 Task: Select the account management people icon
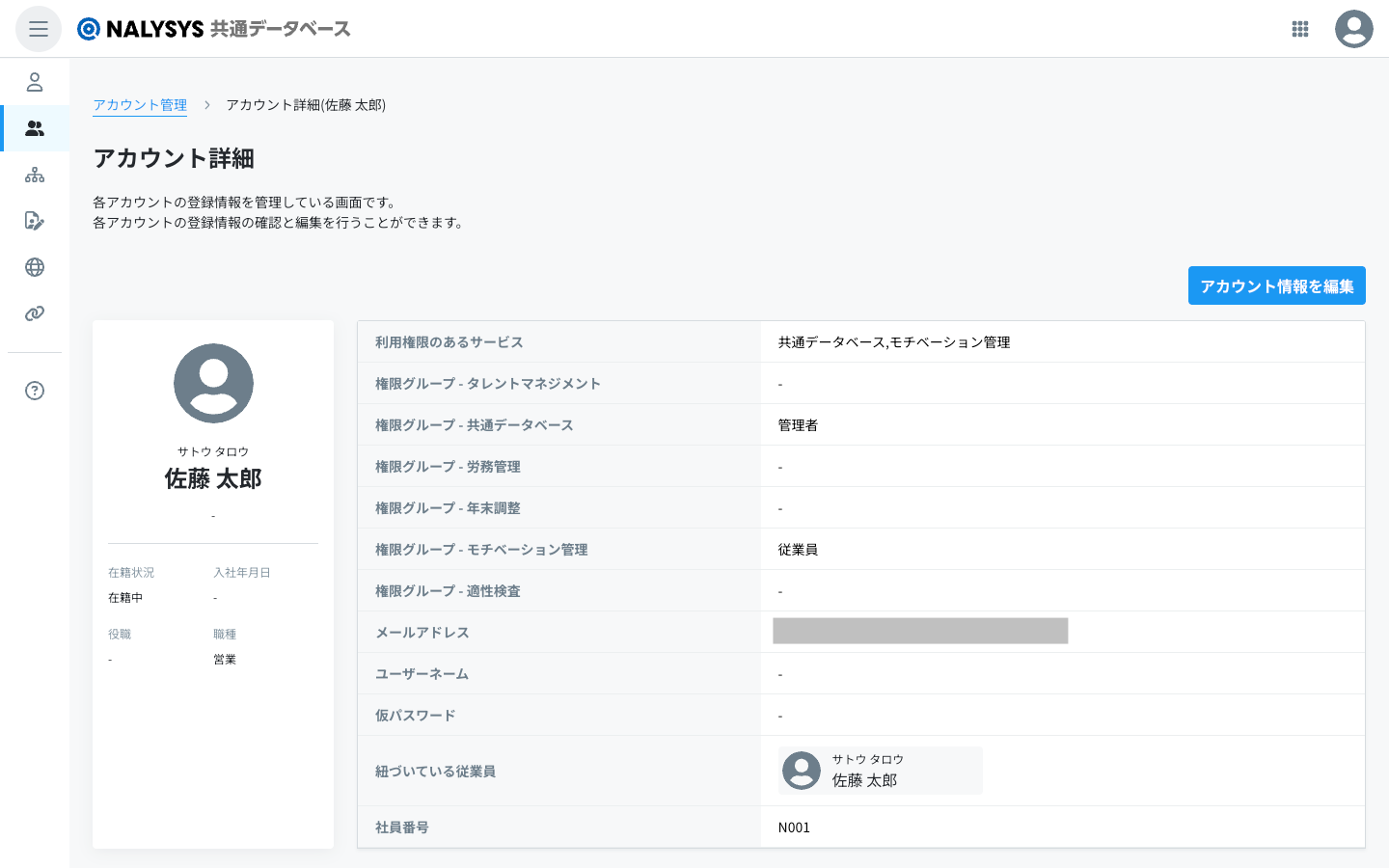pos(35,128)
